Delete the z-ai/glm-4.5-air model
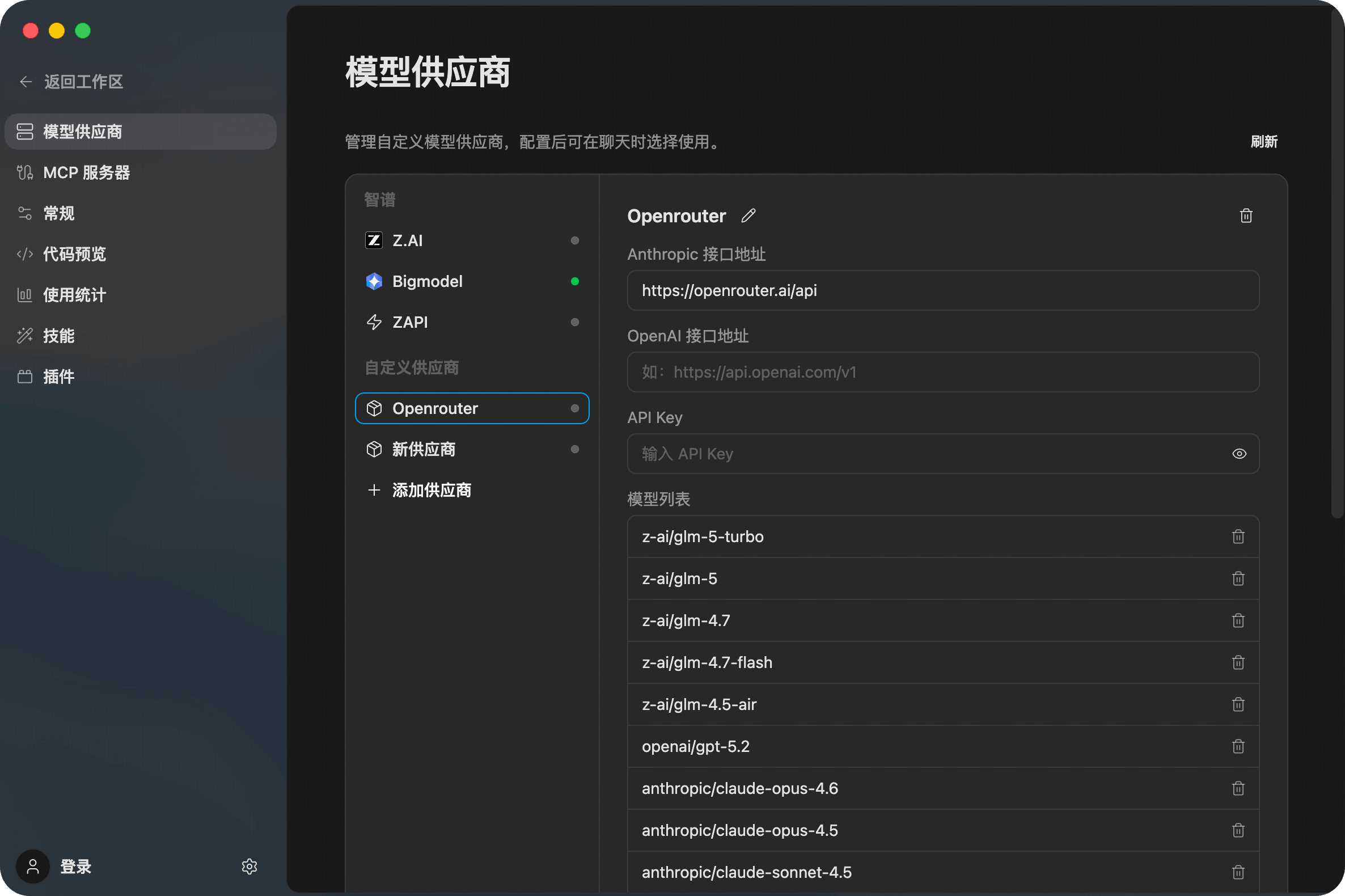 (1238, 704)
